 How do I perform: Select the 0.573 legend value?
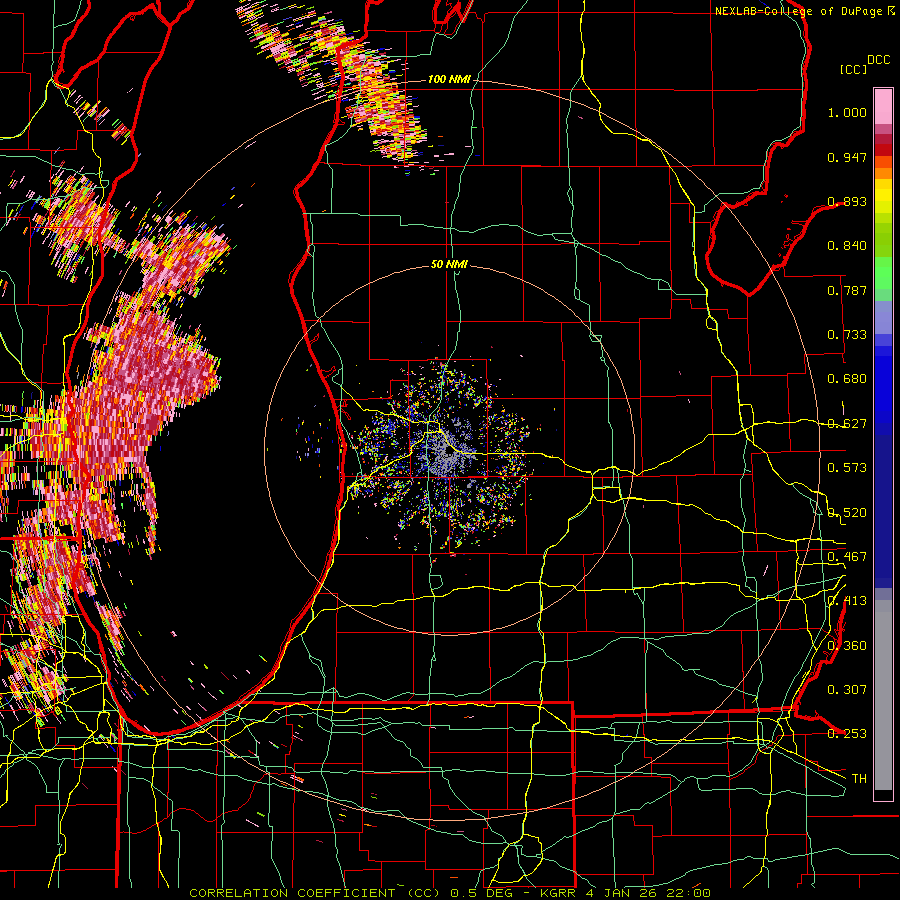click(847, 468)
